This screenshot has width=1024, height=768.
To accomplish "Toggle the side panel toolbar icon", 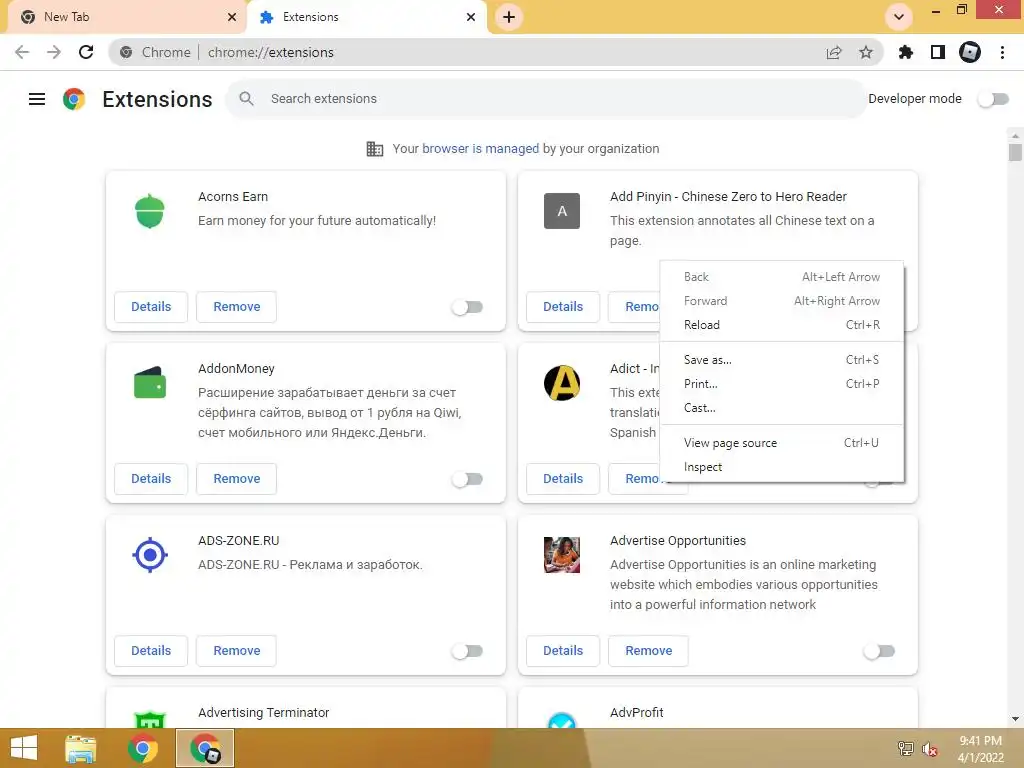I will (938, 52).
